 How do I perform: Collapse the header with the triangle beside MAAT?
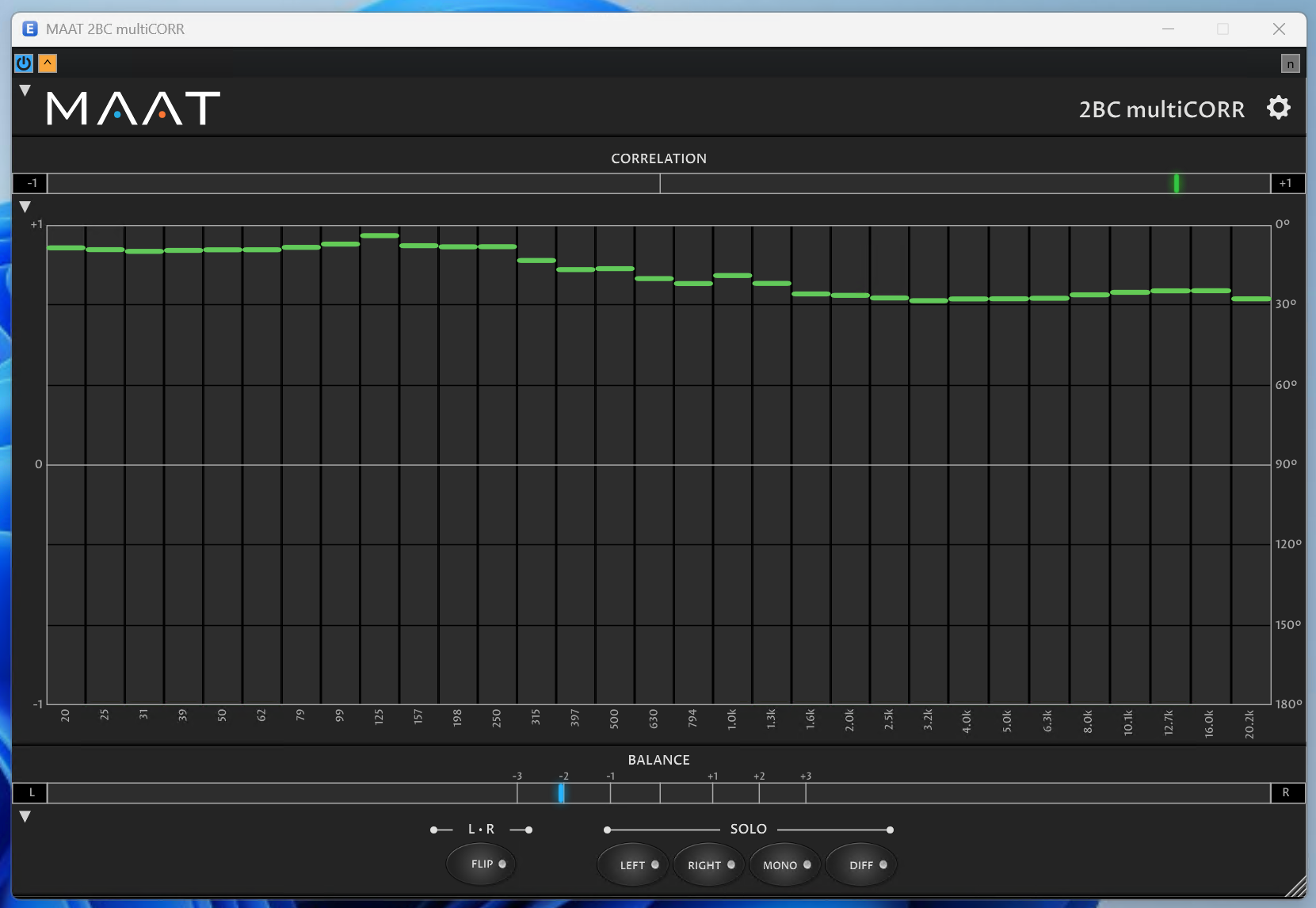pos(25,90)
